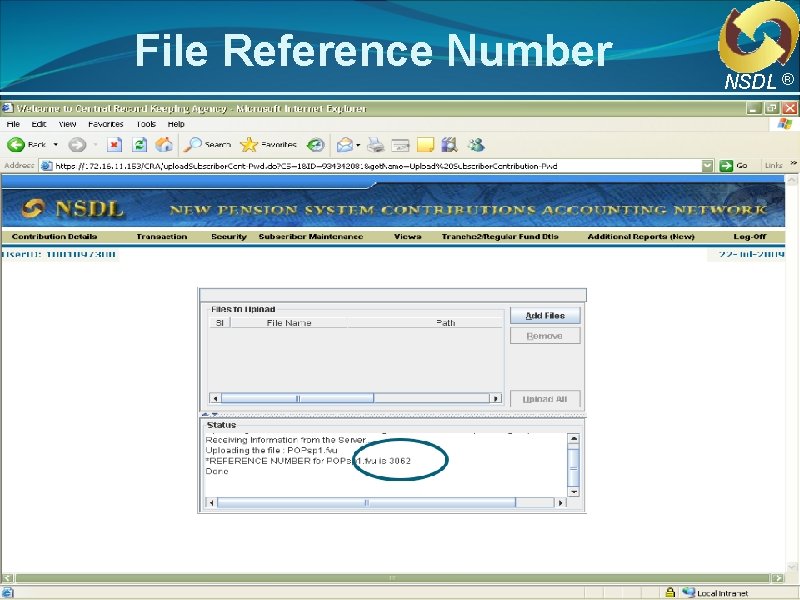This screenshot has width=800, height=600.
Task: Refresh the page with green arrows icon
Action: (139, 145)
